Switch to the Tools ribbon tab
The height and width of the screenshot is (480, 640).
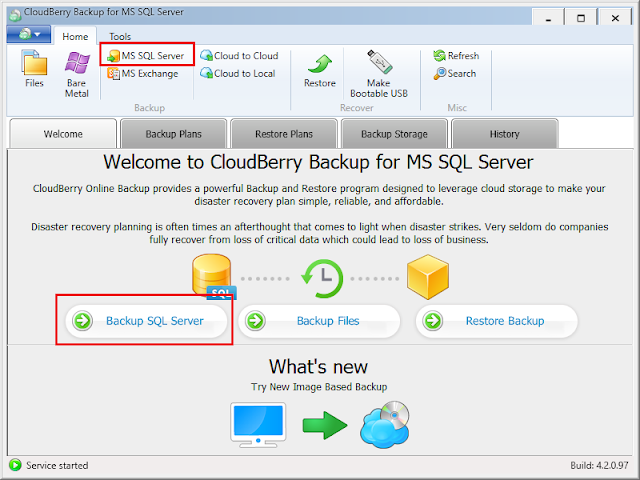[120, 36]
